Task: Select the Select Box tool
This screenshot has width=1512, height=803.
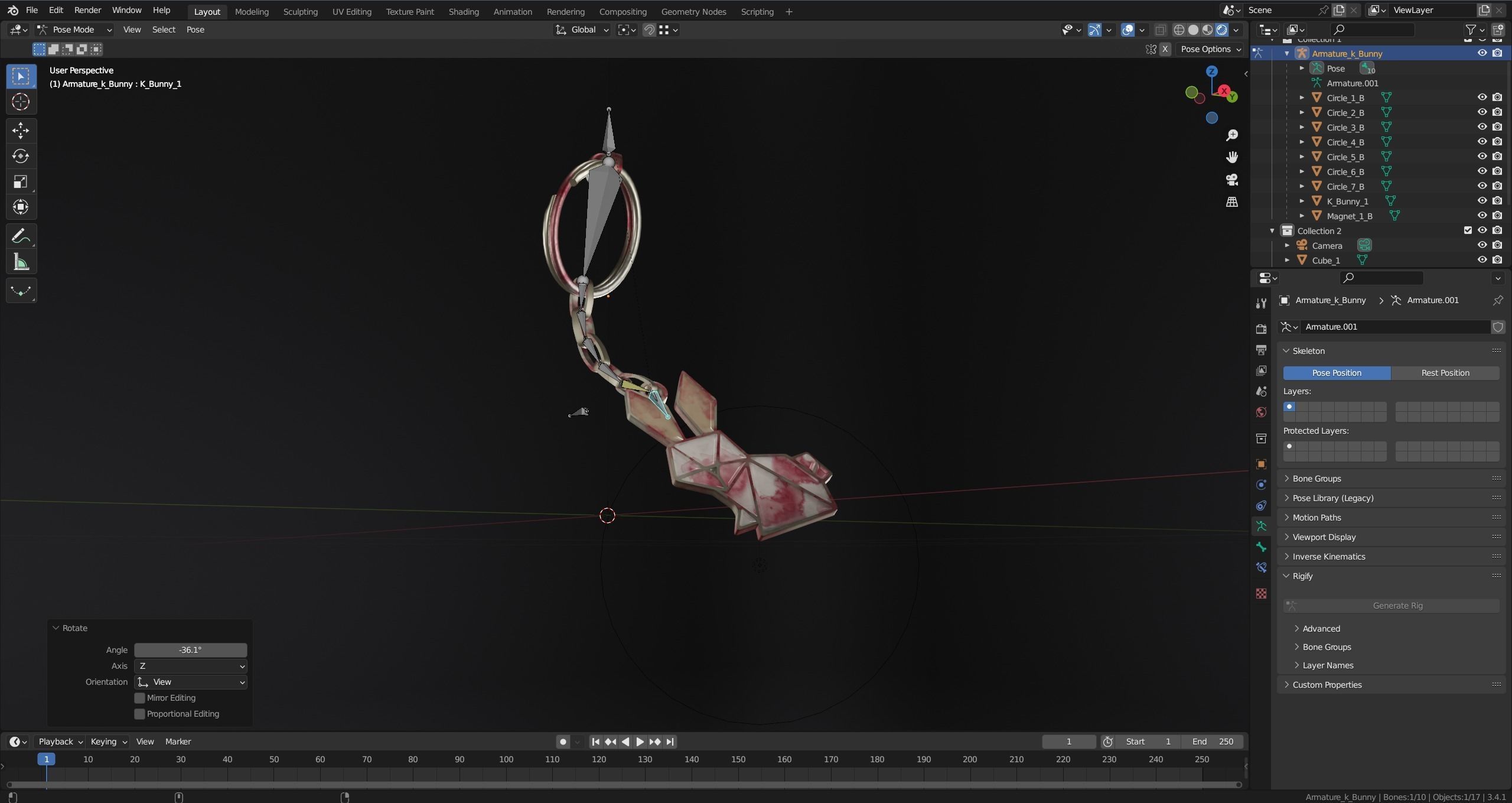Action: pyautogui.click(x=21, y=76)
